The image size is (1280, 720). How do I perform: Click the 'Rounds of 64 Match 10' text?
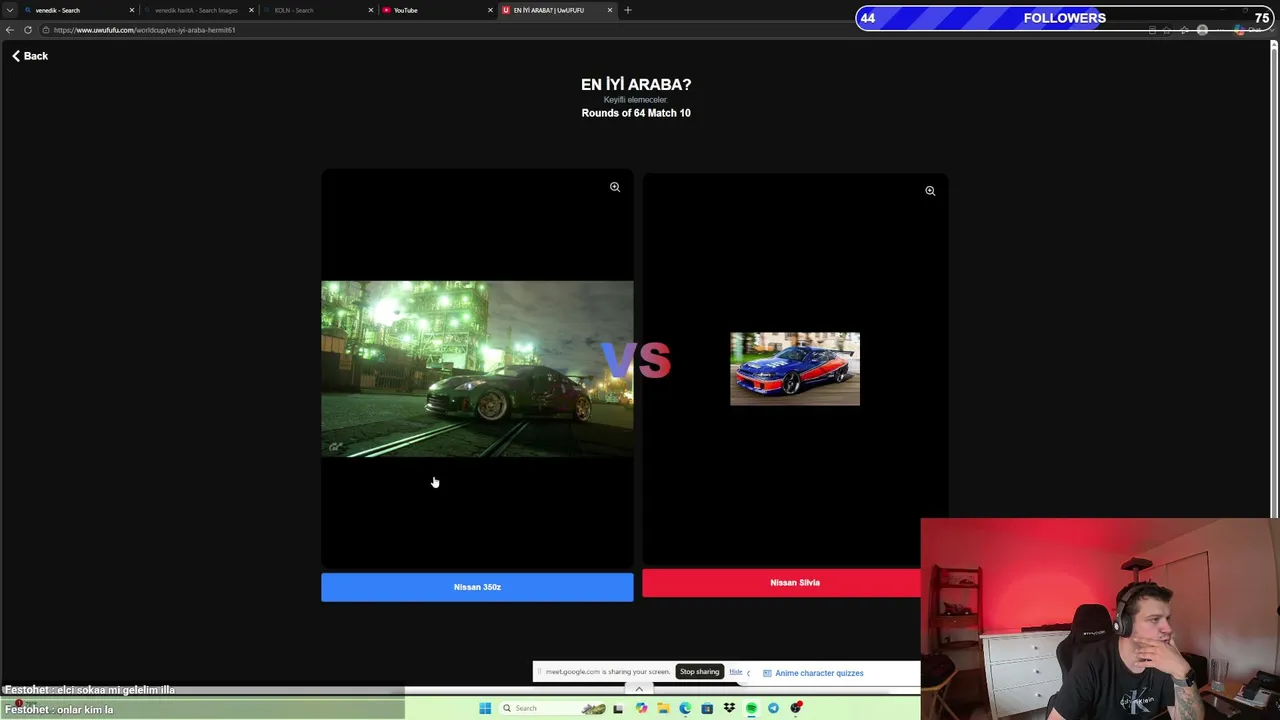click(636, 113)
